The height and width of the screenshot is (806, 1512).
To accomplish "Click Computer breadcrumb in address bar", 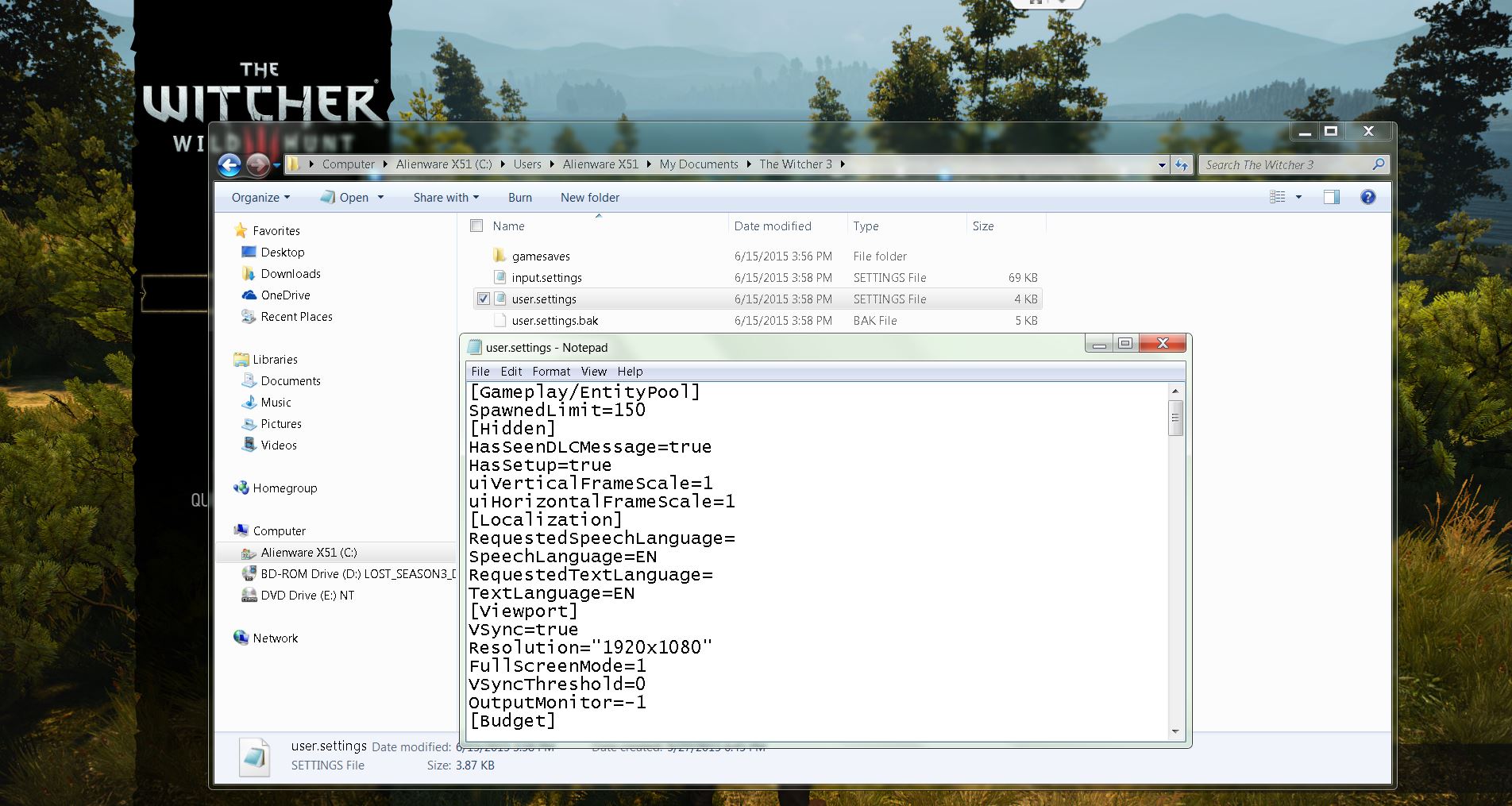I will pos(348,164).
